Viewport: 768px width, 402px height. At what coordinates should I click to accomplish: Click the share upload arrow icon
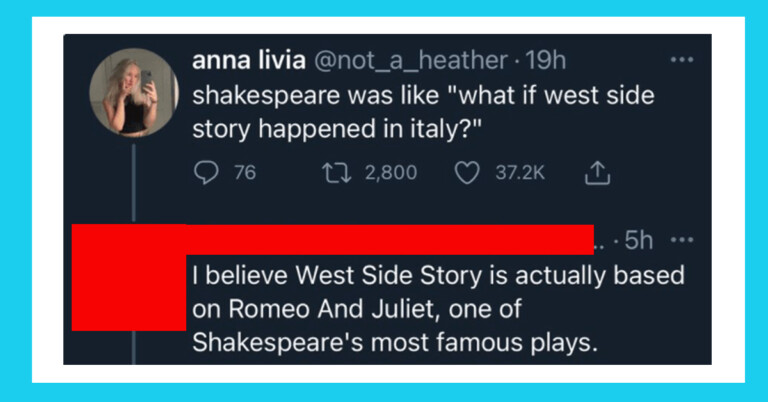[x=596, y=173]
